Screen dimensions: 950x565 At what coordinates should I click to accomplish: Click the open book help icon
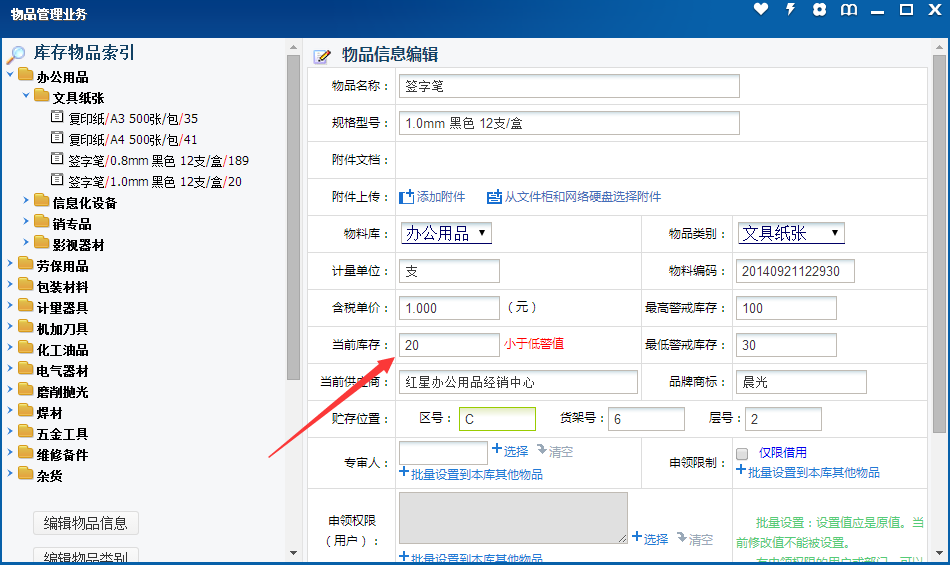tap(849, 10)
